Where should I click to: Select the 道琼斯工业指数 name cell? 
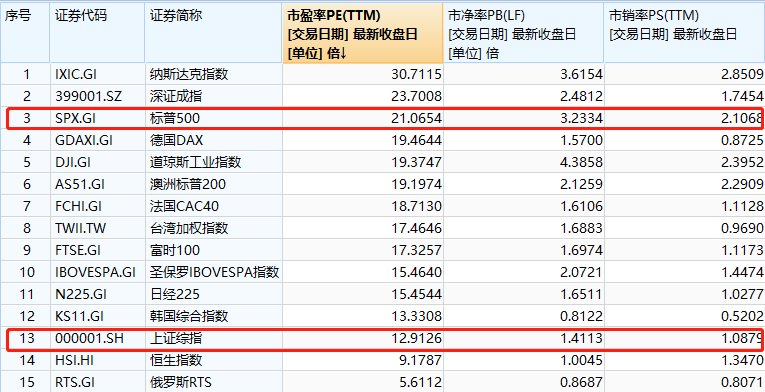click(x=213, y=162)
